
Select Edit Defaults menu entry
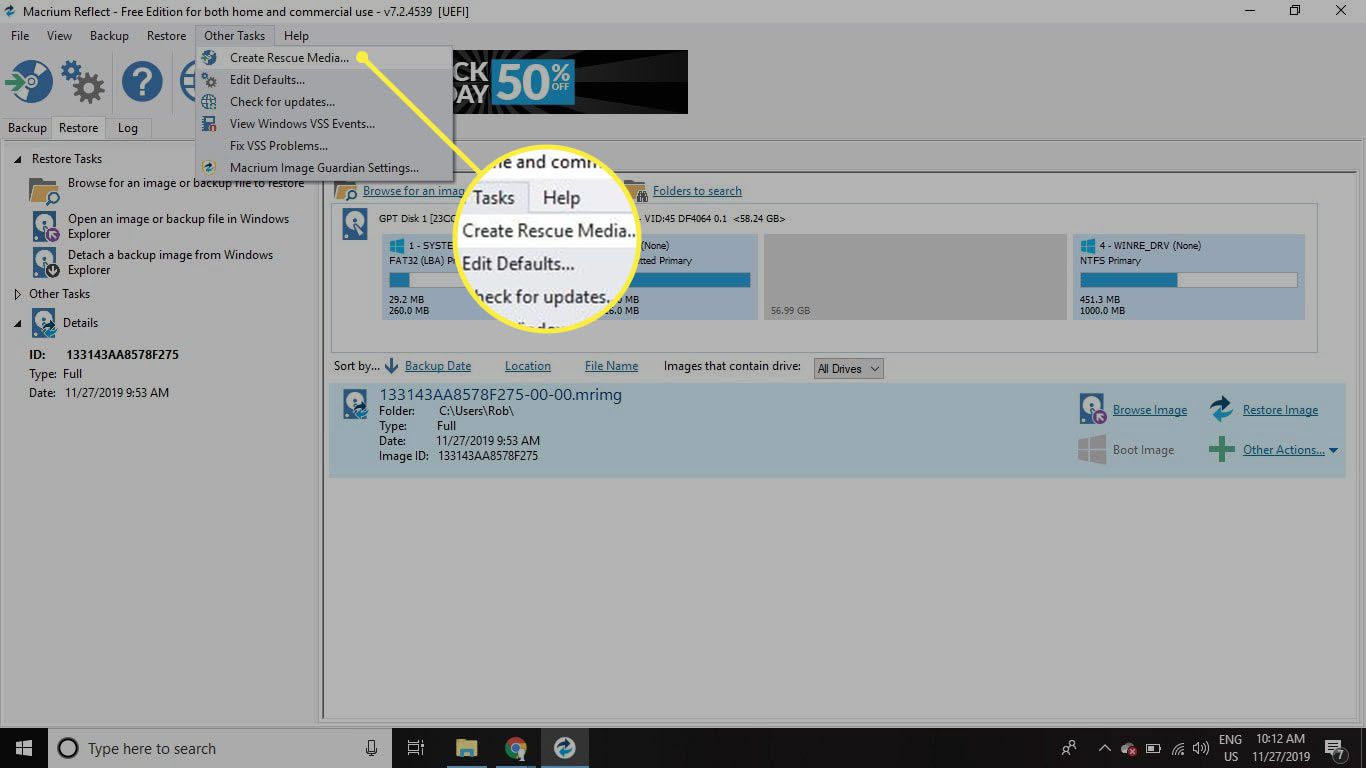[324, 80]
